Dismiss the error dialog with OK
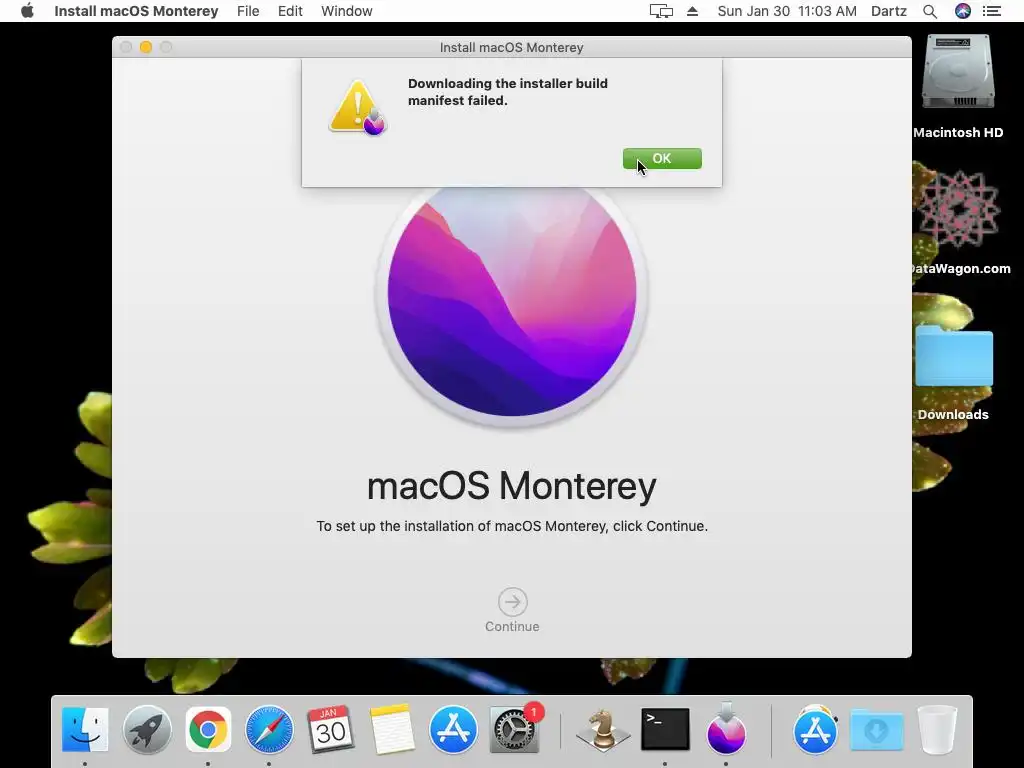This screenshot has height=768, width=1024. (x=662, y=159)
